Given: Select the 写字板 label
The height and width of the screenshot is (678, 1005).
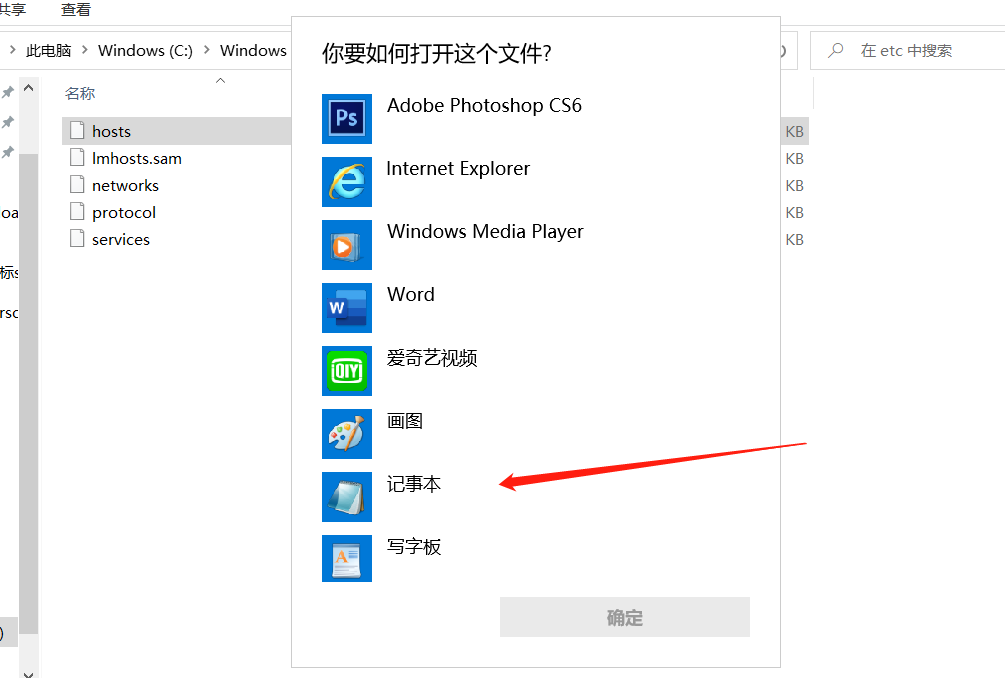Looking at the screenshot, I should point(414,547).
